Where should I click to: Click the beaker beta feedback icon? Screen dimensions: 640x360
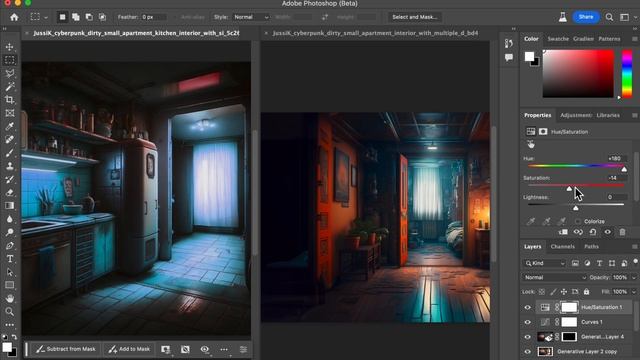563,17
